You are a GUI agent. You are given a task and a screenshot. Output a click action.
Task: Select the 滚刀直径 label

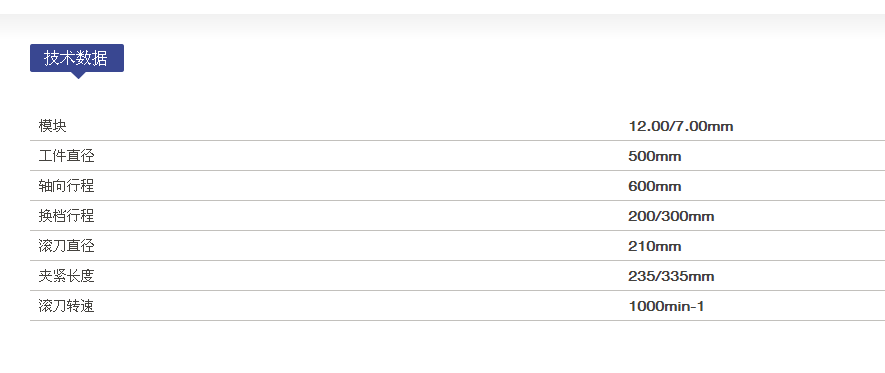tap(67, 246)
